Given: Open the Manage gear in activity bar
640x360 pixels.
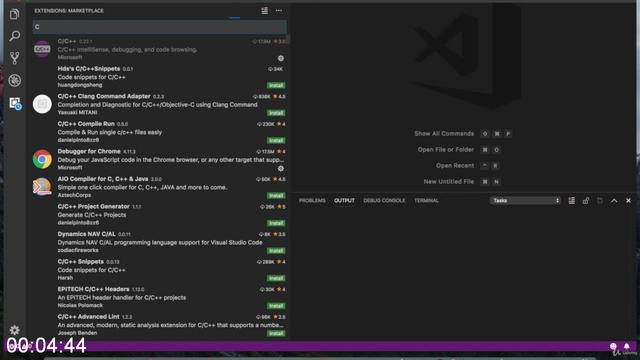Looking at the screenshot, I should pyautogui.click(x=15, y=330).
